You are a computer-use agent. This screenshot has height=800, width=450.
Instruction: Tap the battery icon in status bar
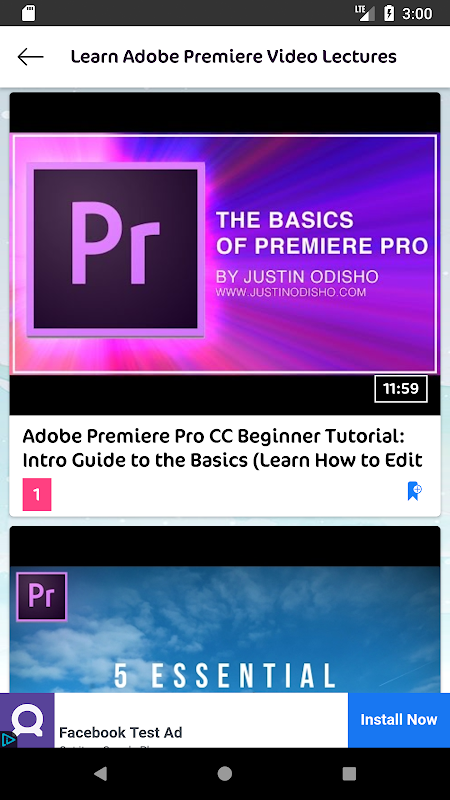click(389, 13)
